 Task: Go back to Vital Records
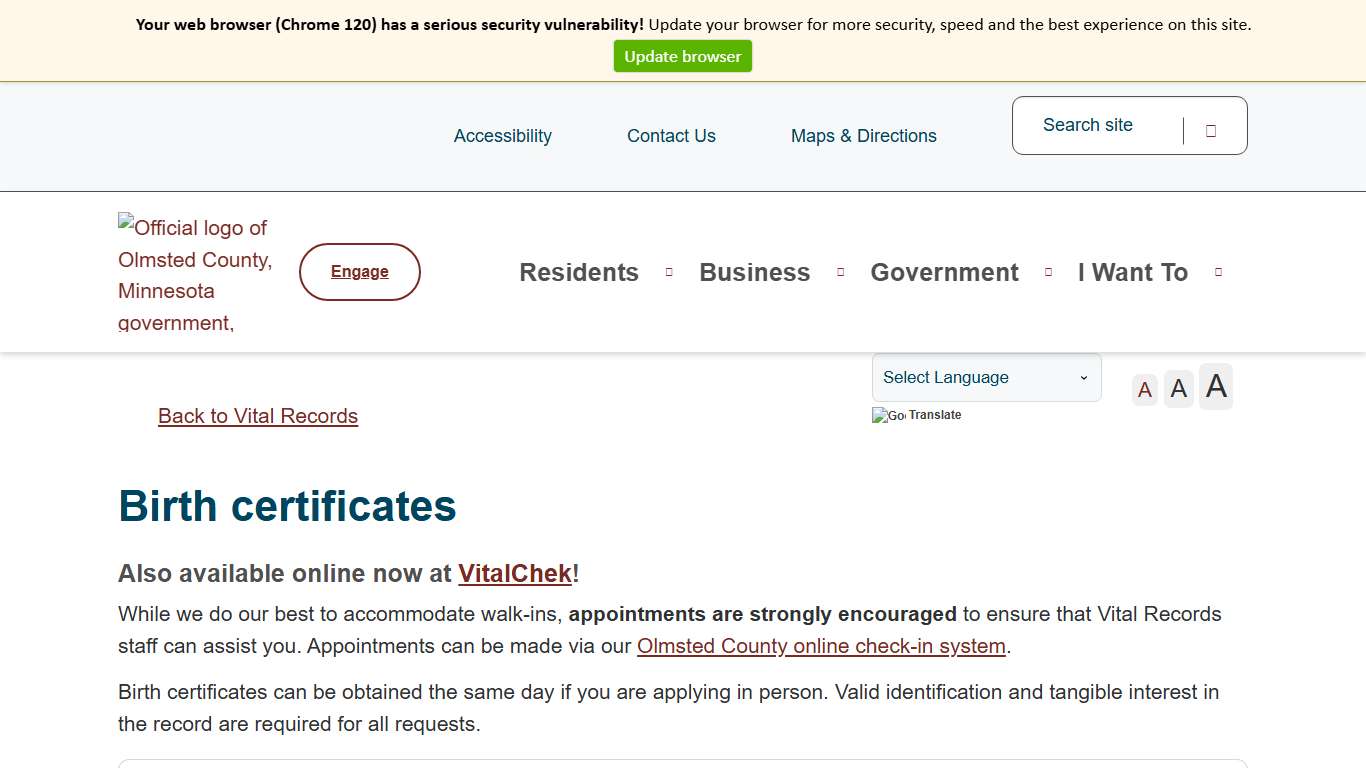point(258,416)
